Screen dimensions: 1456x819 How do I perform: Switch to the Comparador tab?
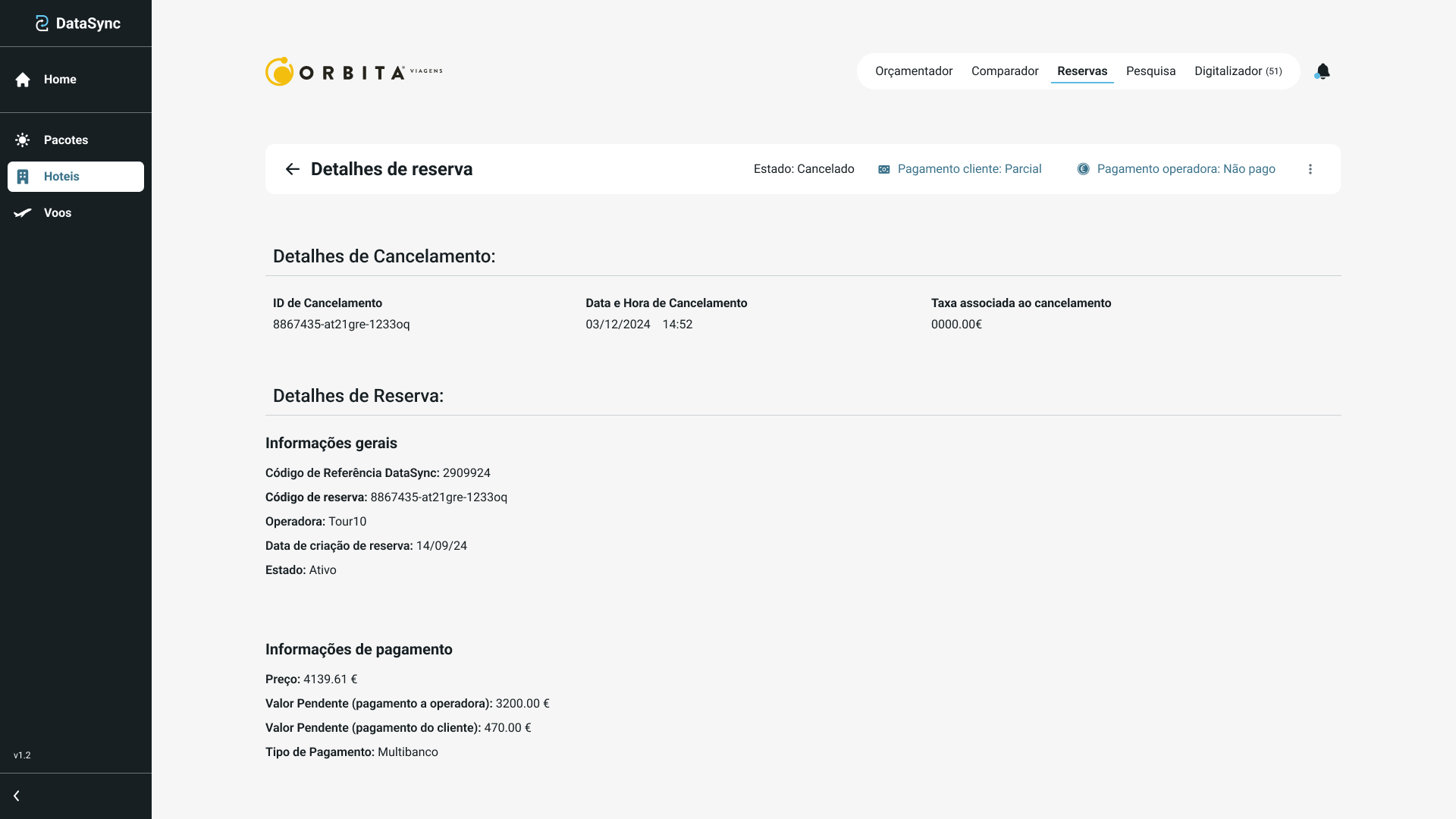(x=1005, y=71)
